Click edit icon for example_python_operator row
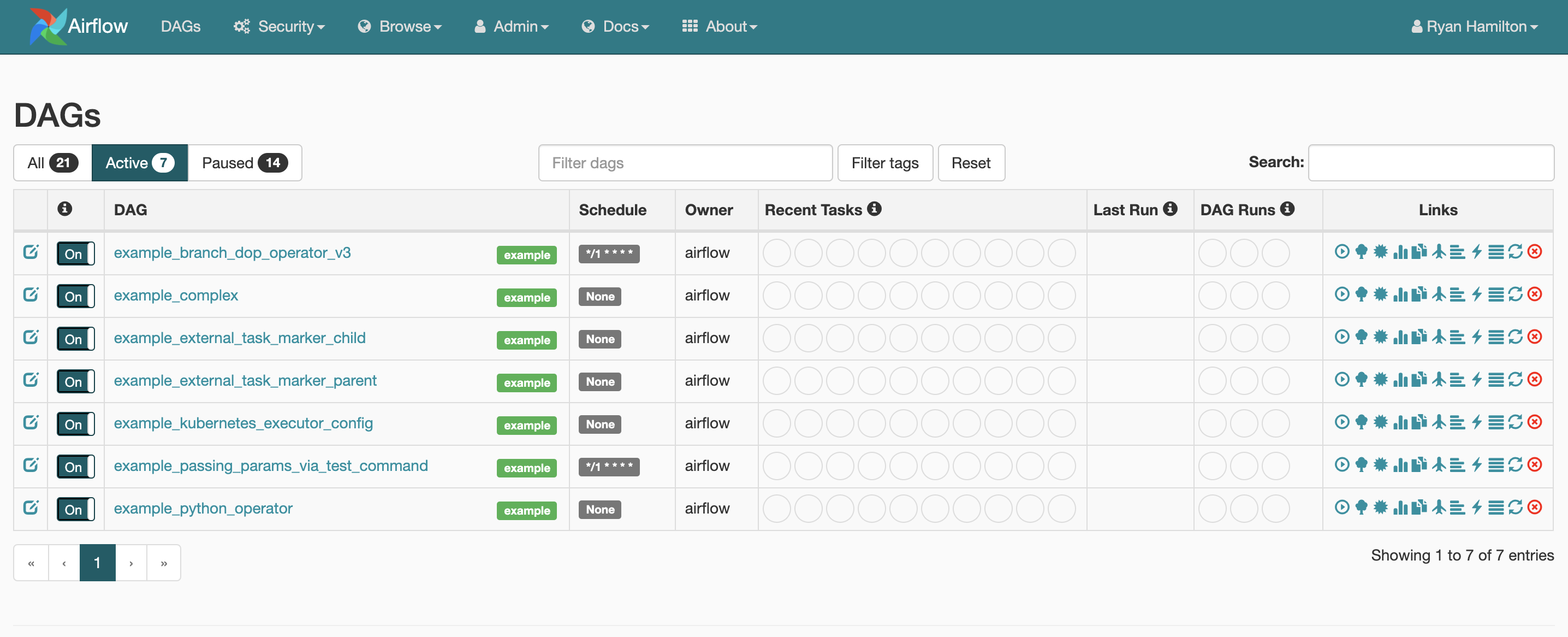1568x637 pixels. (31, 508)
